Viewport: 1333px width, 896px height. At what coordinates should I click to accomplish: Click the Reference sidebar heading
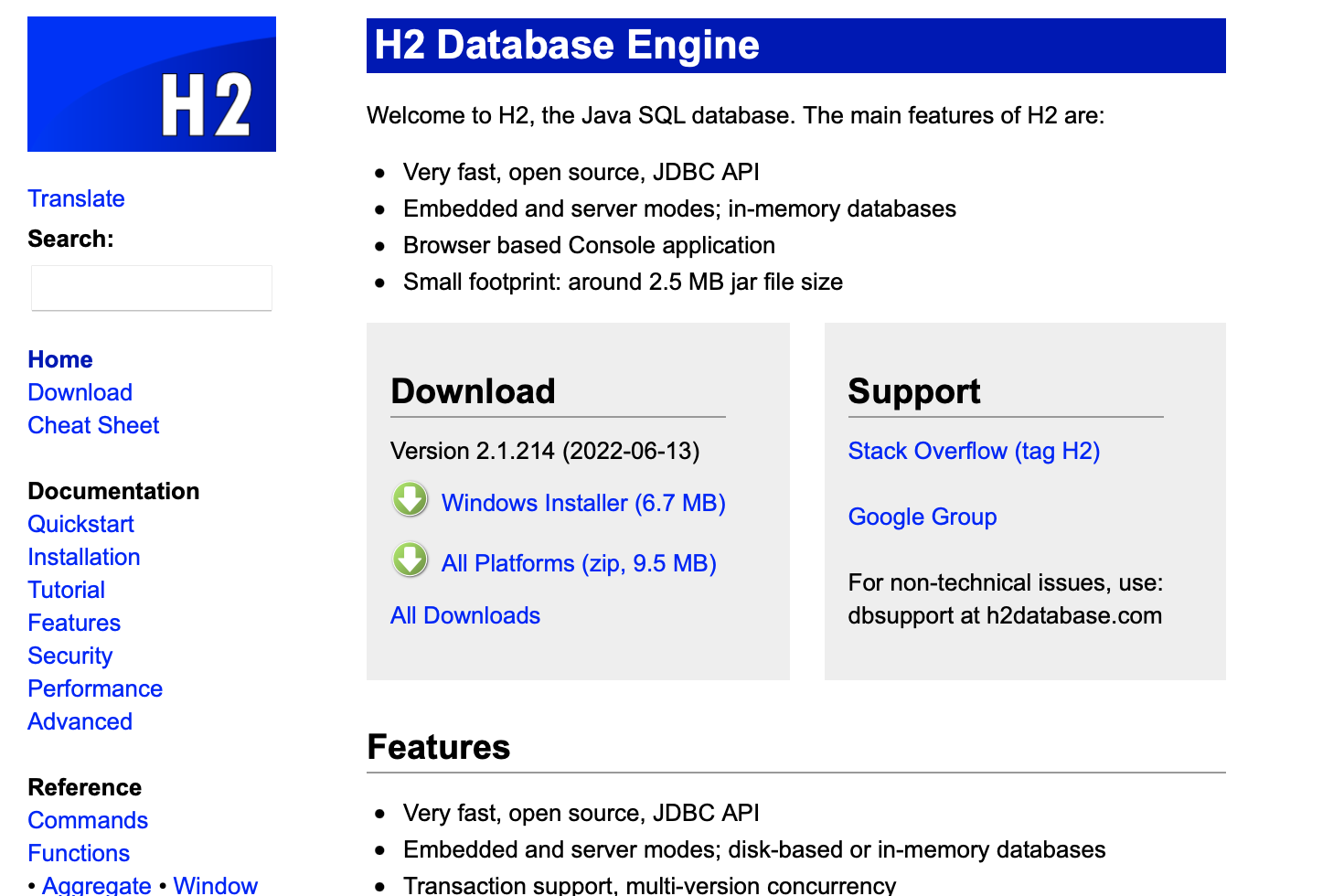click(85, 787)
